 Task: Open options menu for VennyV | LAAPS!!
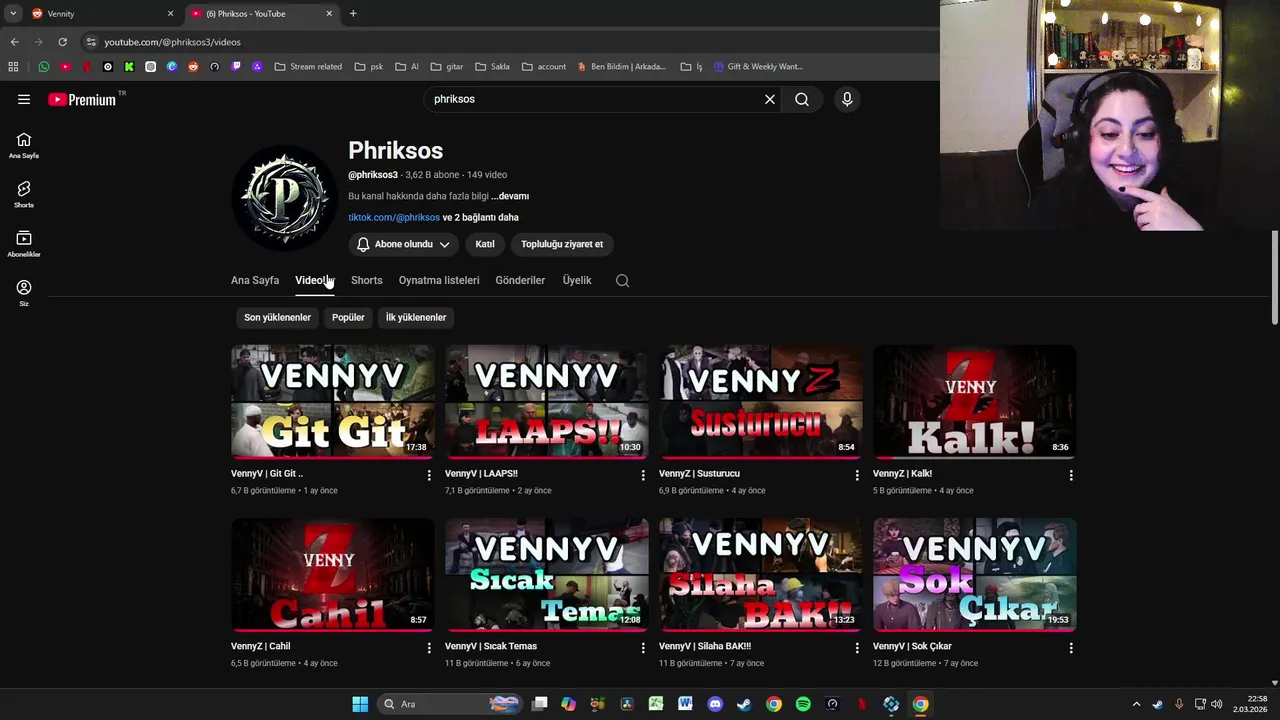click(x=643, y=475)
